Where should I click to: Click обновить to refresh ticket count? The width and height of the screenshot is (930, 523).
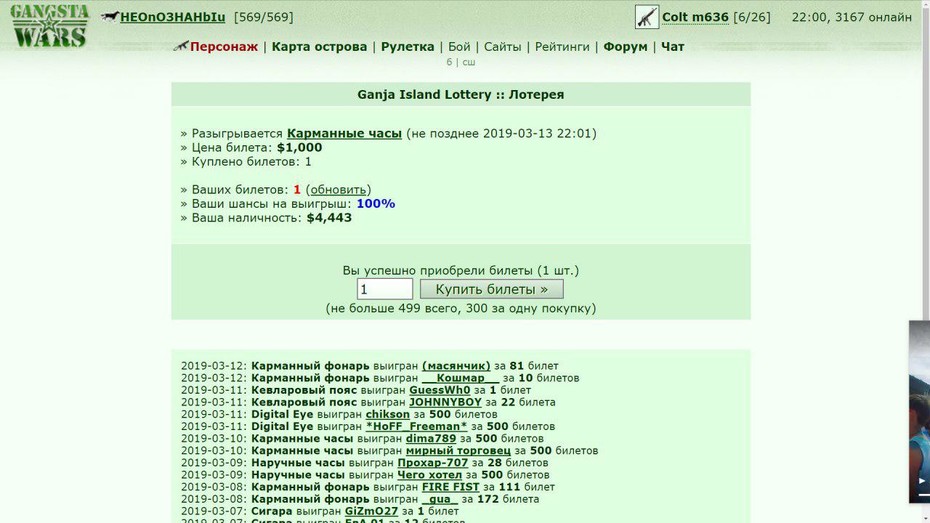[338, 190]
